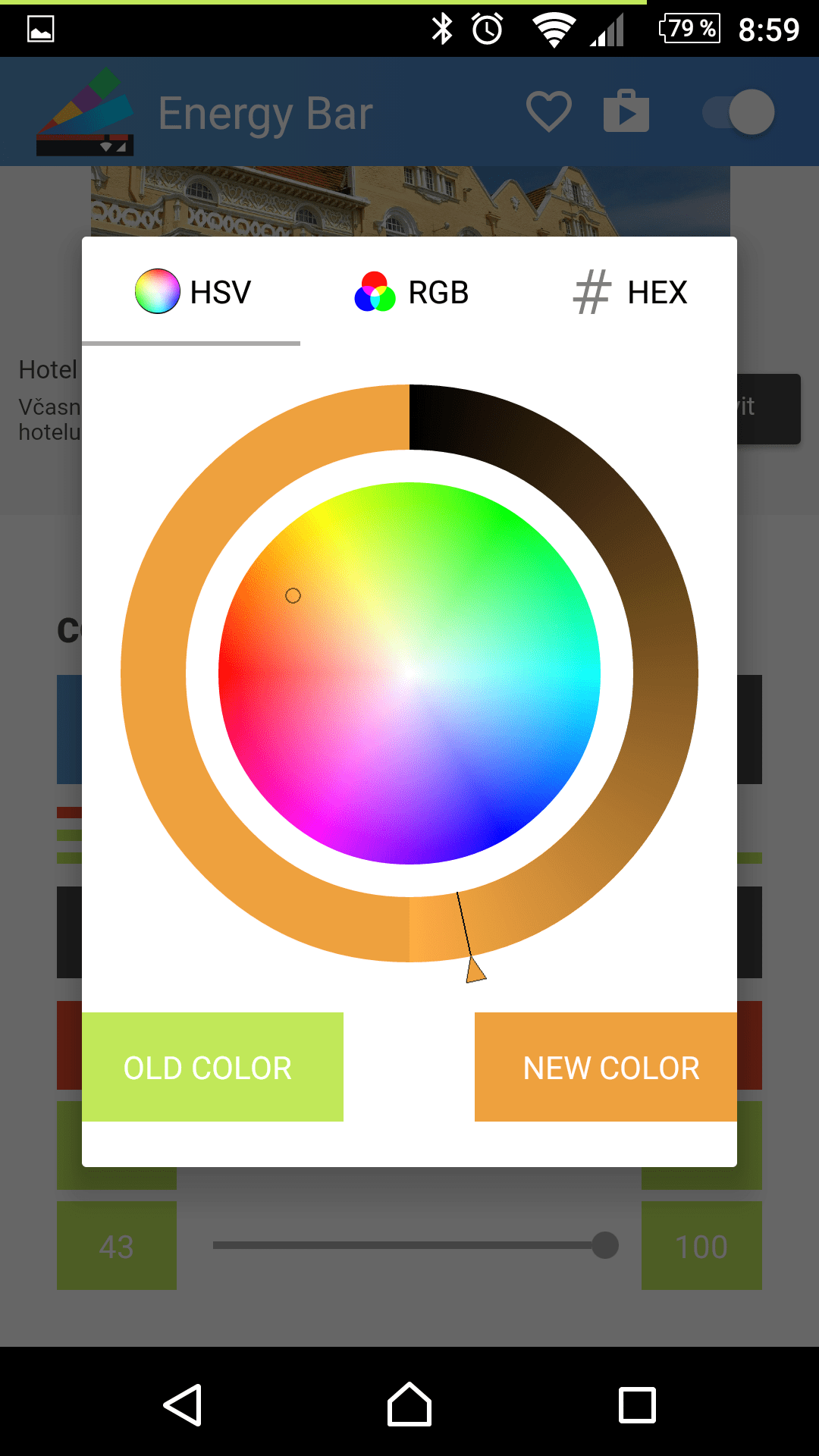The image size is (819, 1456).
Task: Click the RGB overlapping circles icon
Action: tap(375, 292)
